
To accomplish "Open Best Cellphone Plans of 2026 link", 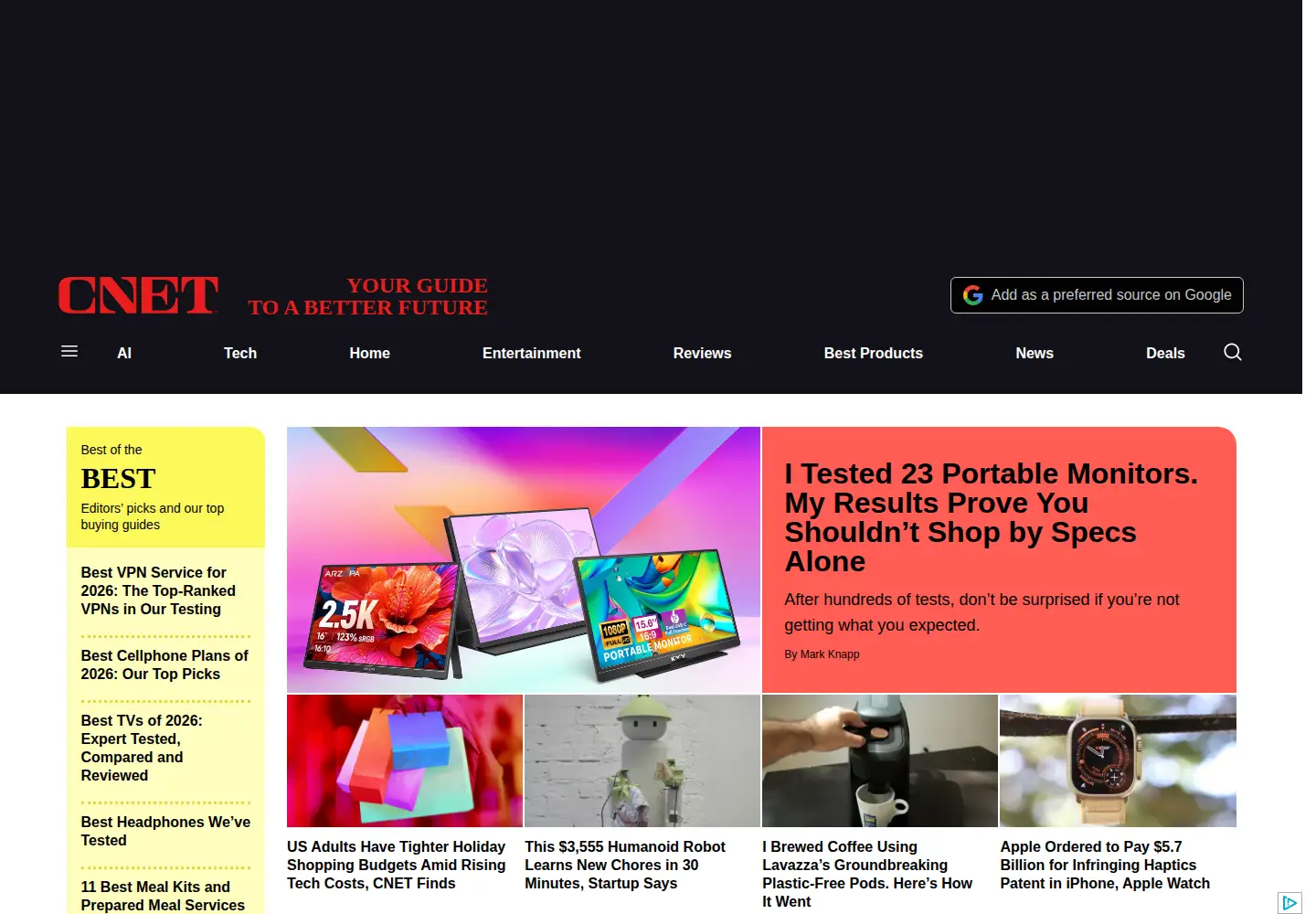I will (164, 664).
